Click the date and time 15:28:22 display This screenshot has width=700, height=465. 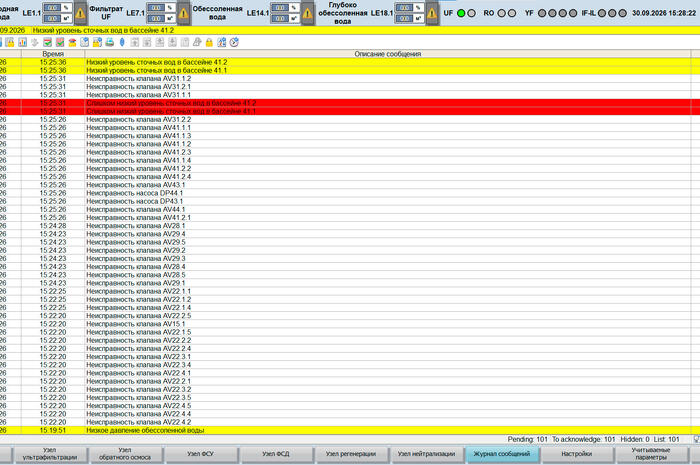click(664, 13)
